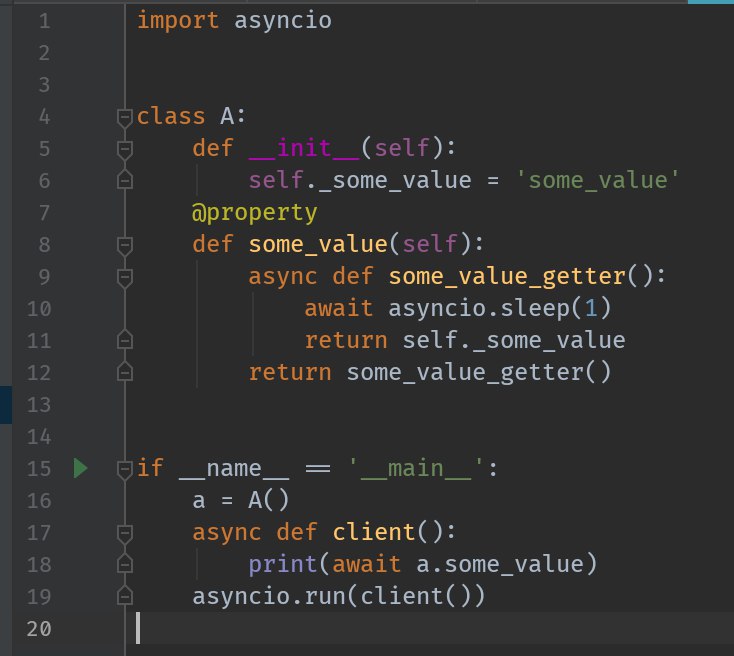This screenshot has width=734, height=656.
Task: Collapse some_value_getter fold on line 9
Action: (x=125, y=278)
